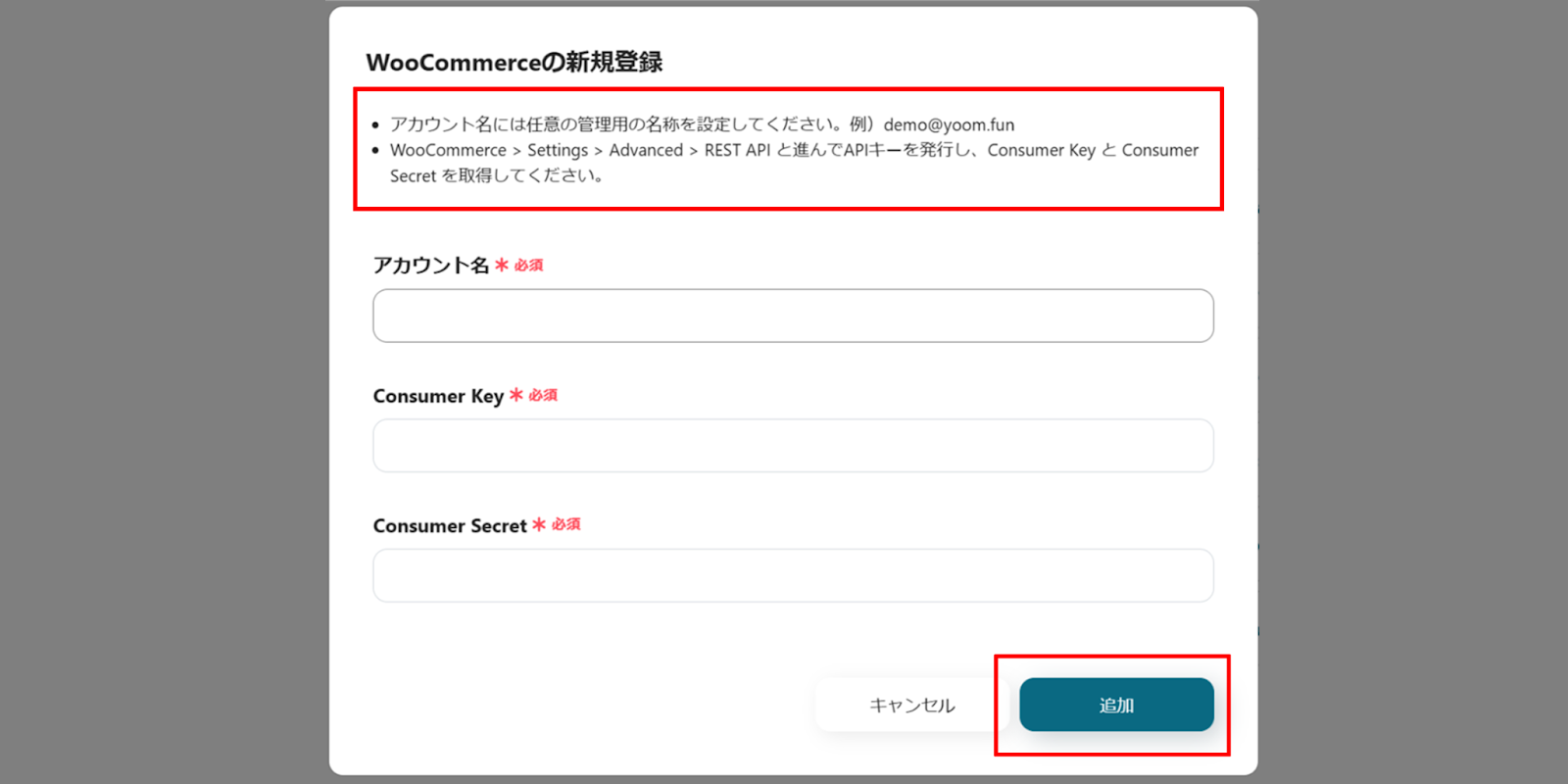Image resolution: width=1568 pixels, height=784 pixels.
Task: Click the demo@yoom.fun example text
Action: pos(949,124)
